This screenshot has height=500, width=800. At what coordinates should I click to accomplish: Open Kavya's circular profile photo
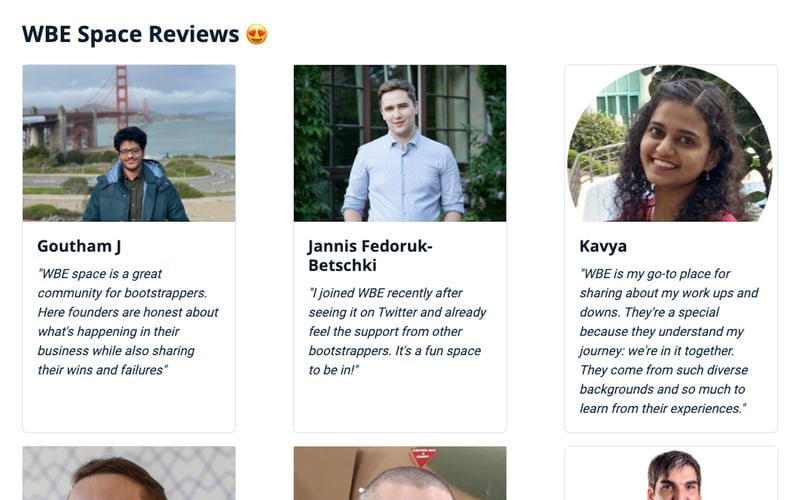click(670, 143)
